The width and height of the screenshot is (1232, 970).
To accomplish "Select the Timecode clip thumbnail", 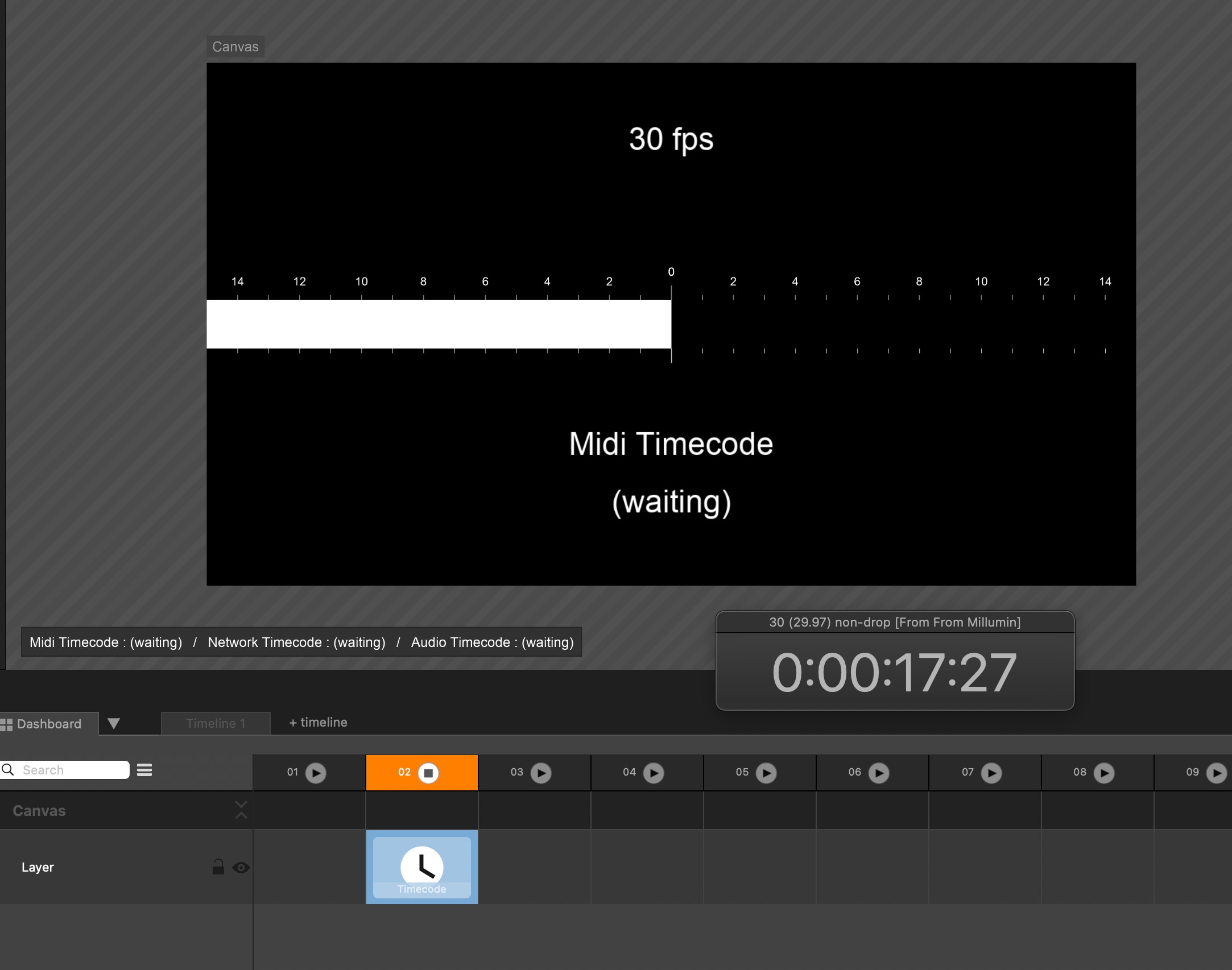I will click(x=421, y=867).
